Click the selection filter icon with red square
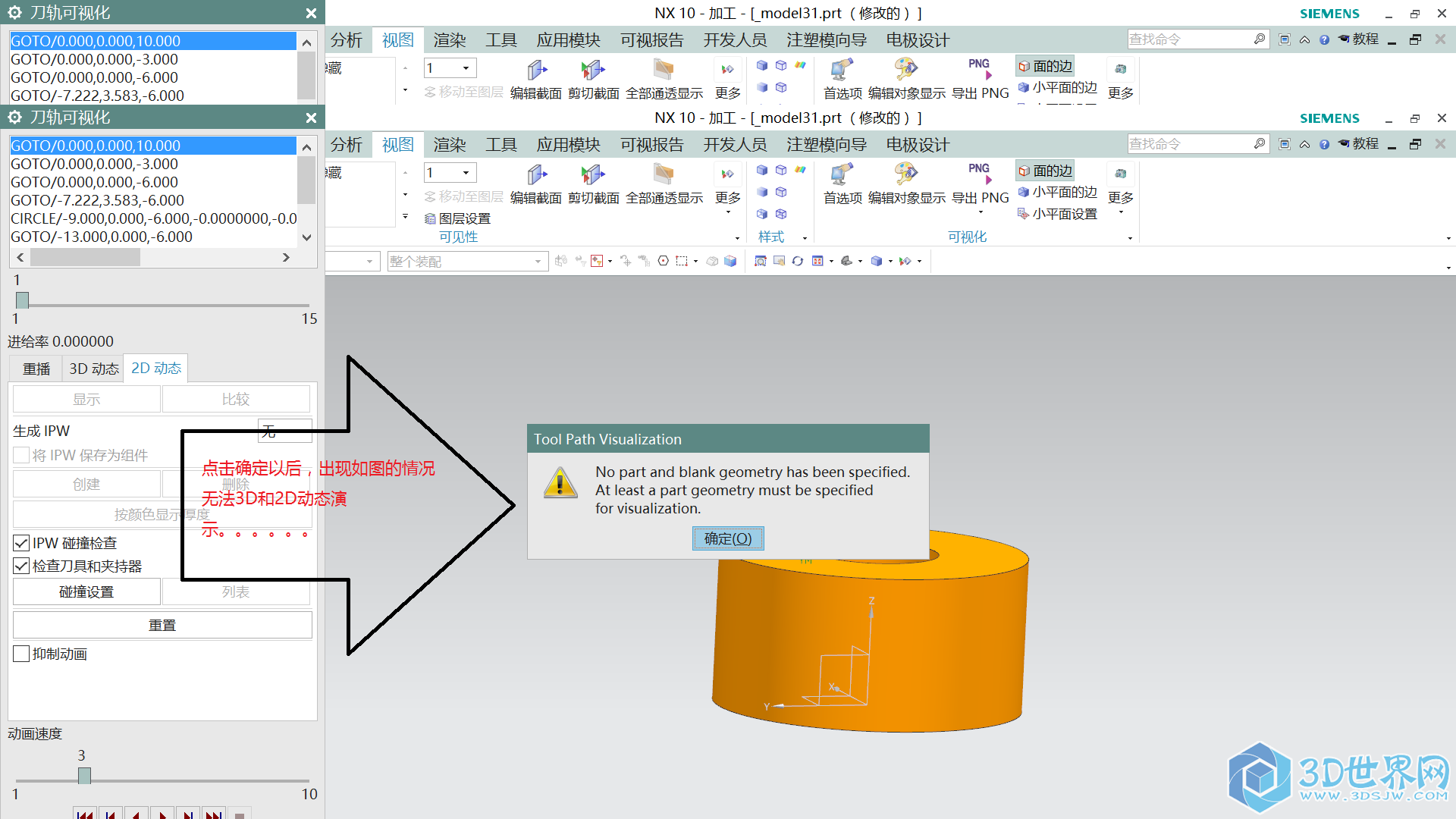 597,261
